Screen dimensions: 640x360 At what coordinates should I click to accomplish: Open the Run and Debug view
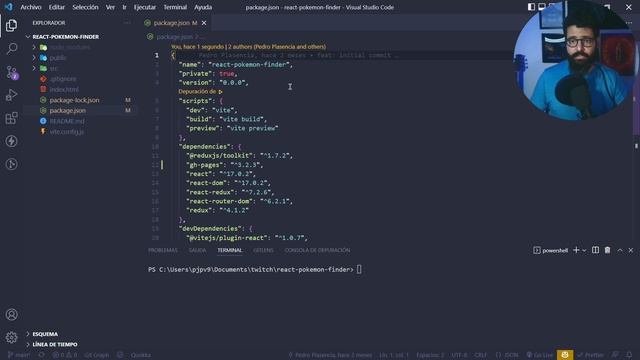pos(11,95)
